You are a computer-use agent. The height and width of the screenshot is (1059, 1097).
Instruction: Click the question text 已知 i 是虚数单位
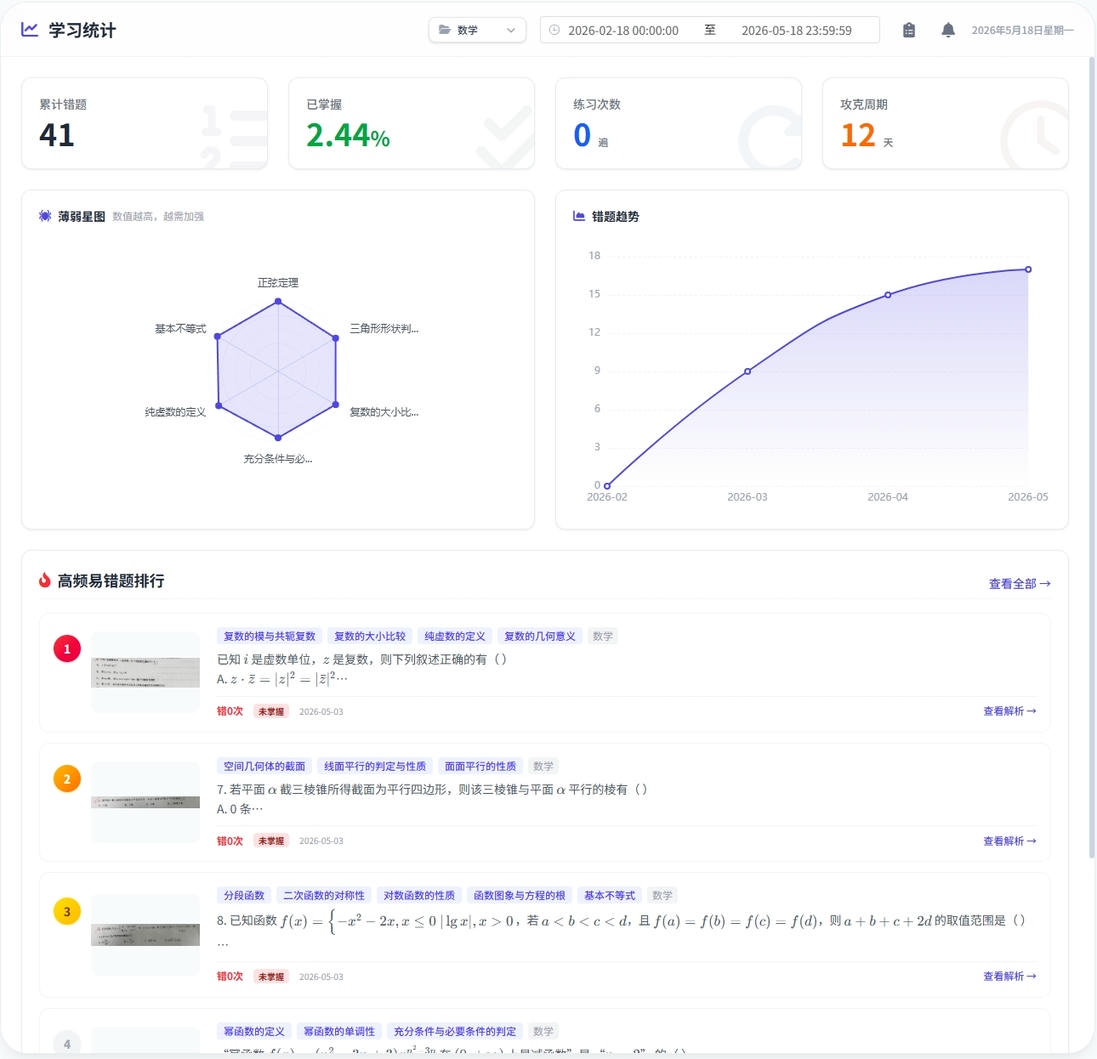click(362, 659)
